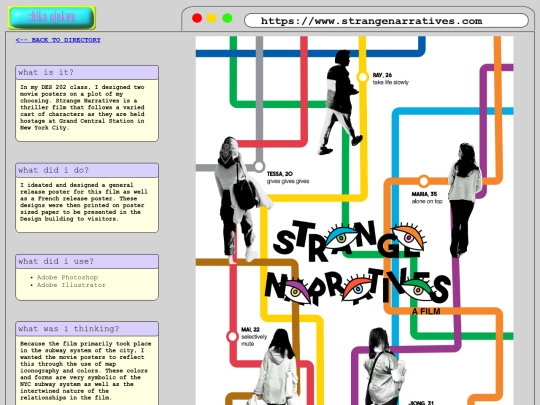540x405 pixels.
Task: Click the French release poster paragraph
Action: (x=84, y=202)
